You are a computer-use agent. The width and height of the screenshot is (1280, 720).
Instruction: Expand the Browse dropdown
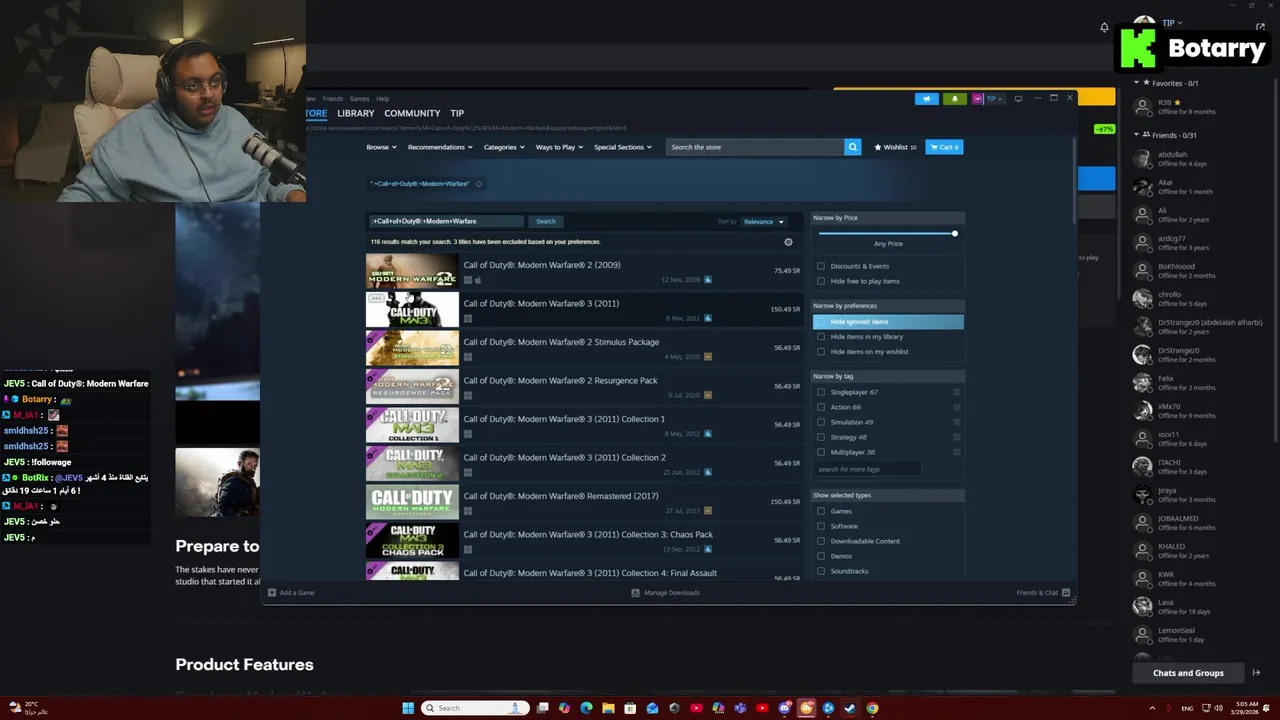click(x=381, y=147)
